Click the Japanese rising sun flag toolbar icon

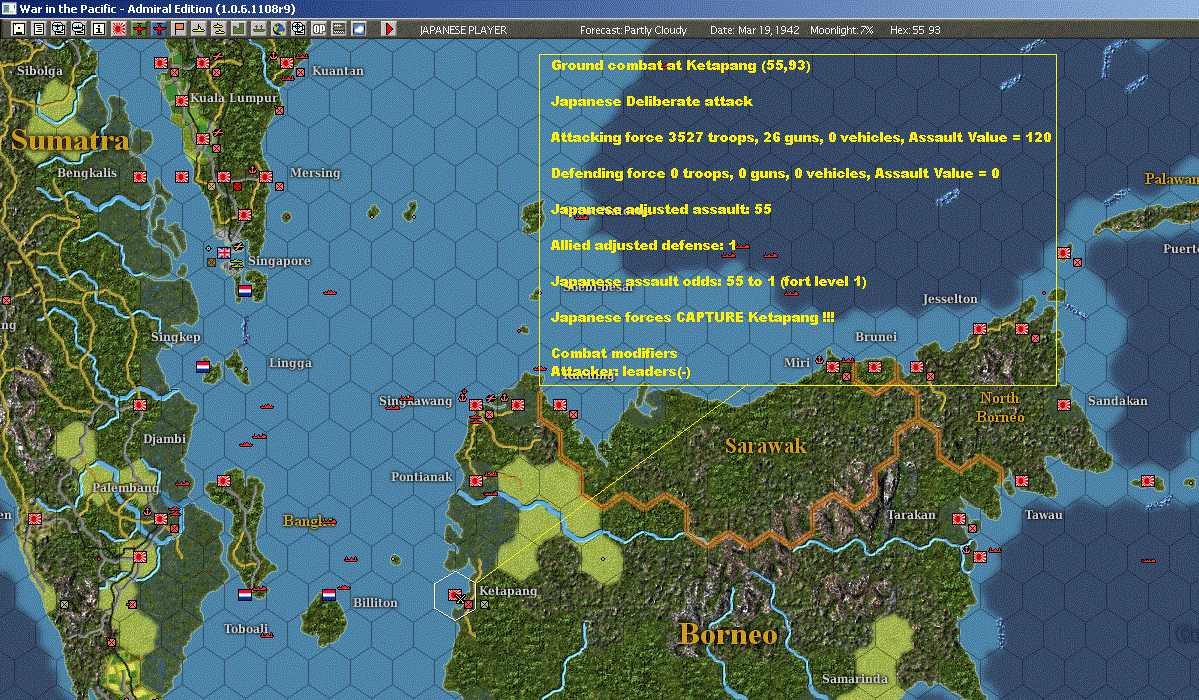click(119, 29)
